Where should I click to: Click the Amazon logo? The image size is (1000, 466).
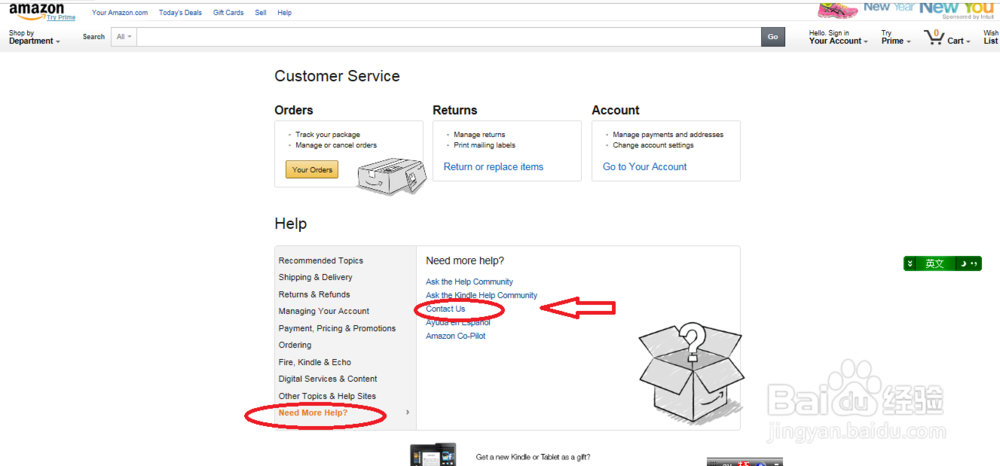(36, 10)
